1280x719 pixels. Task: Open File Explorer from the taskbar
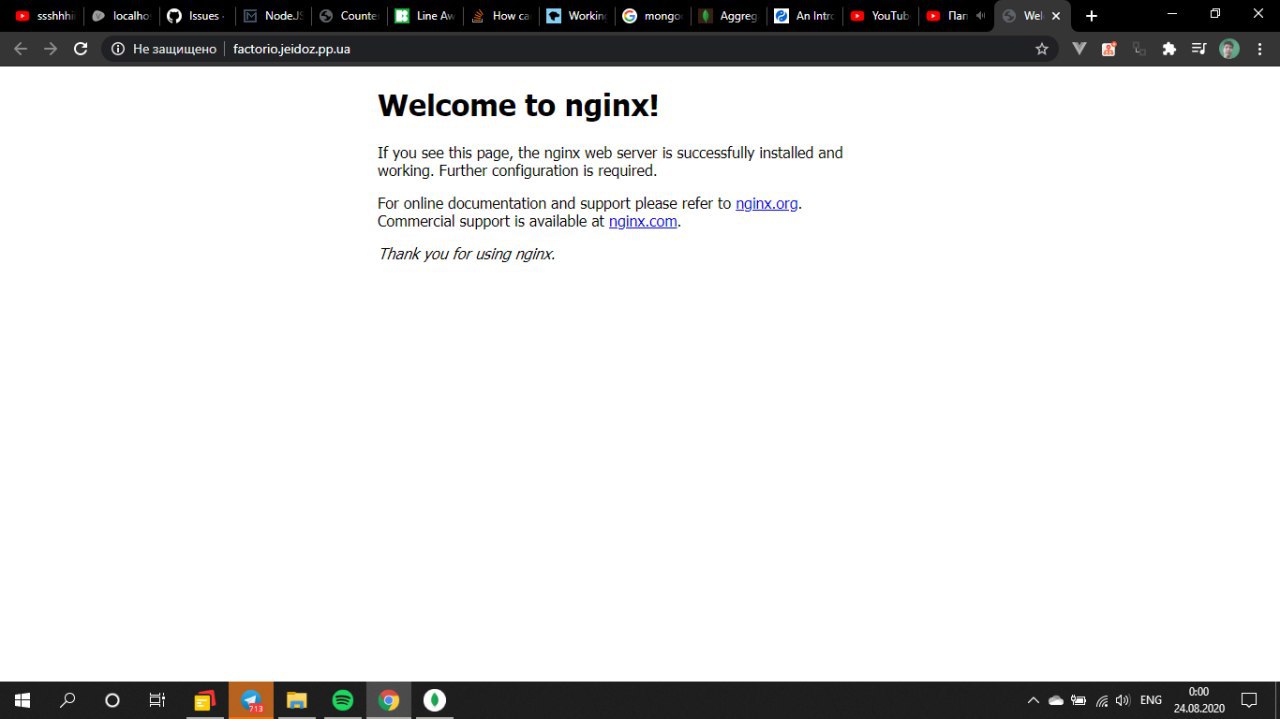pos(297,700)
